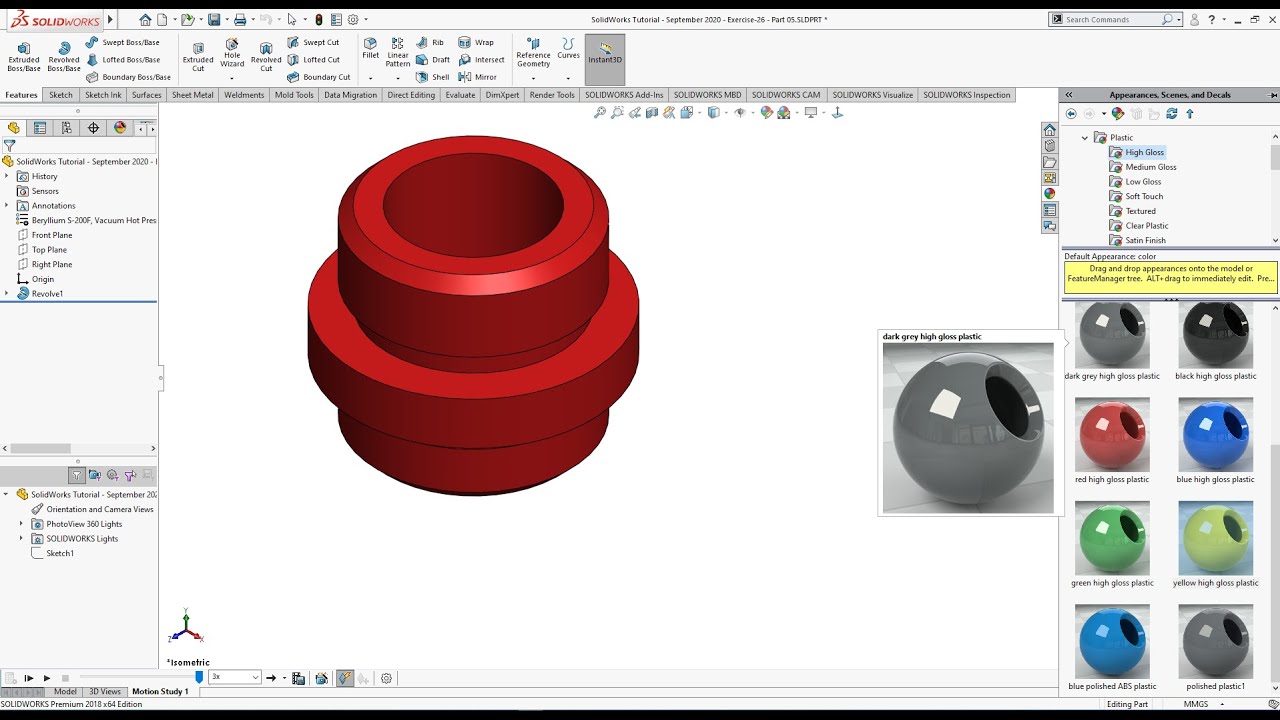Open the Surfaces tab

[146, 95]
